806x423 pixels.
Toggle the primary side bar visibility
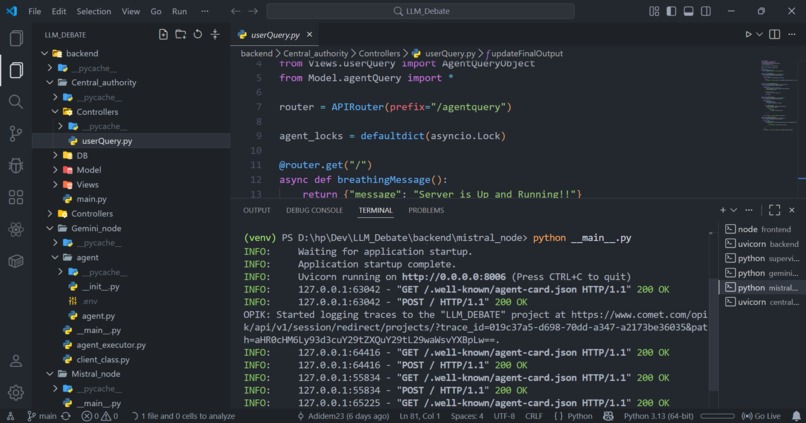tap(671, 11)
